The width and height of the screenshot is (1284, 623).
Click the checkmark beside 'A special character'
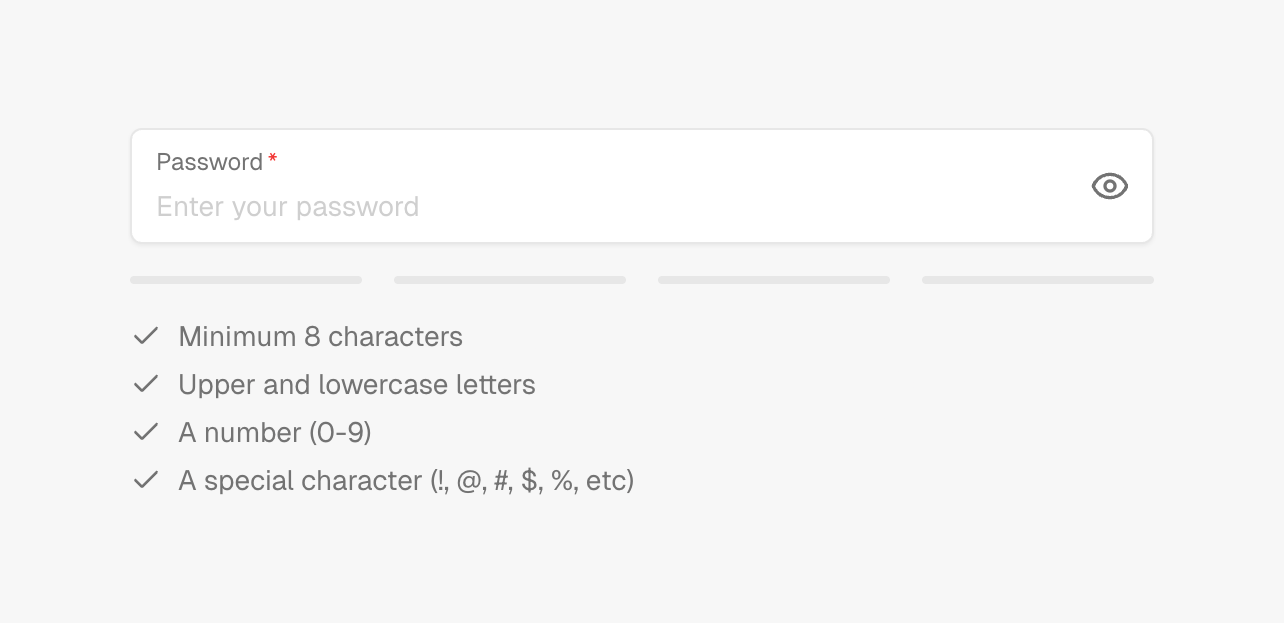pyautogui.click(x=146, y=480)
